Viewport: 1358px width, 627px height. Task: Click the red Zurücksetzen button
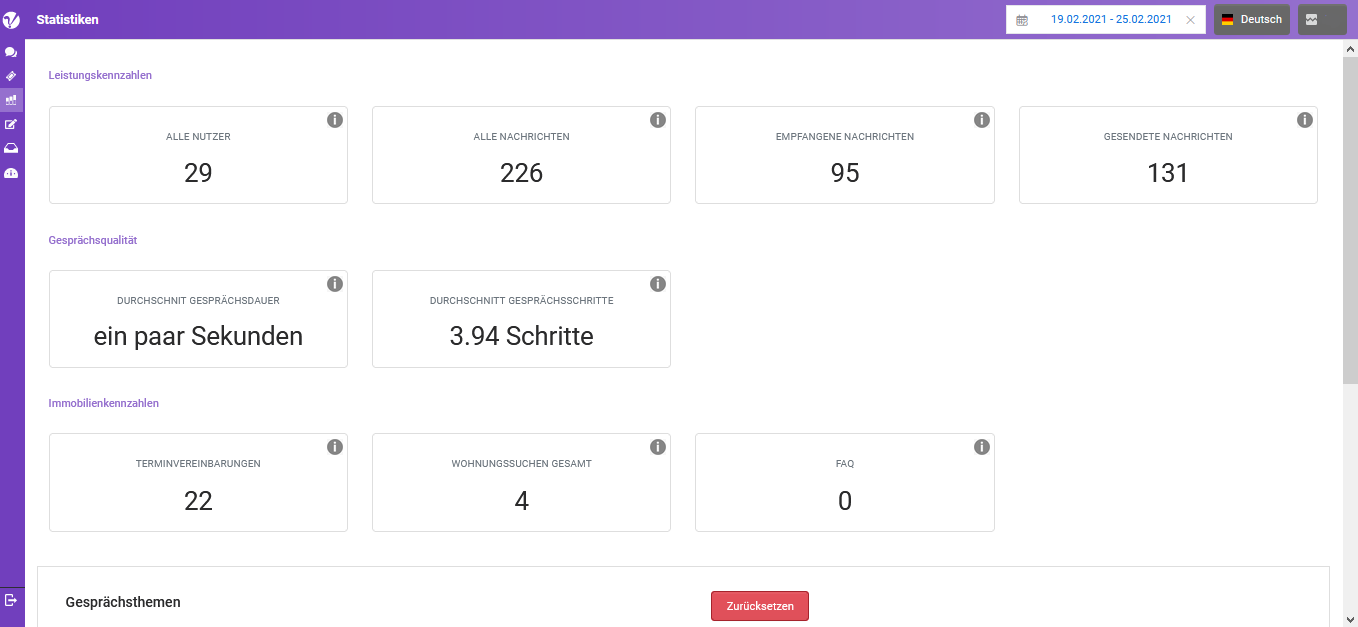point(759,606)
